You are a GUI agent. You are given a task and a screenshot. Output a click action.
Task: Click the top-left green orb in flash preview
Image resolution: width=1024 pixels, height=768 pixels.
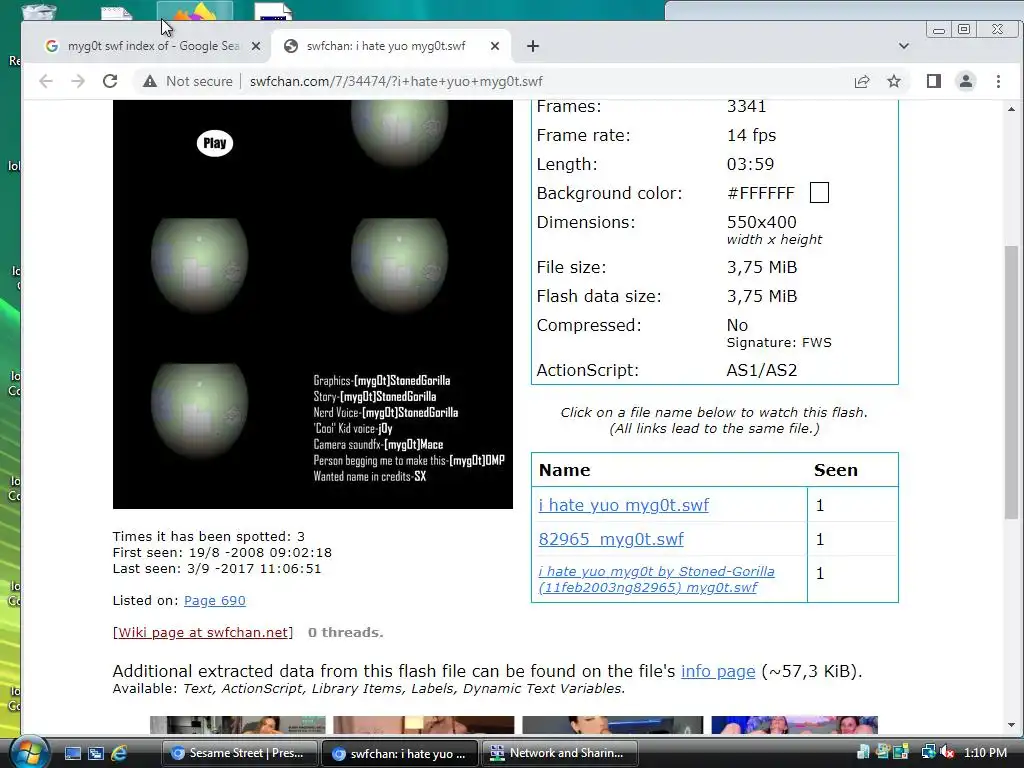point(199,264)
